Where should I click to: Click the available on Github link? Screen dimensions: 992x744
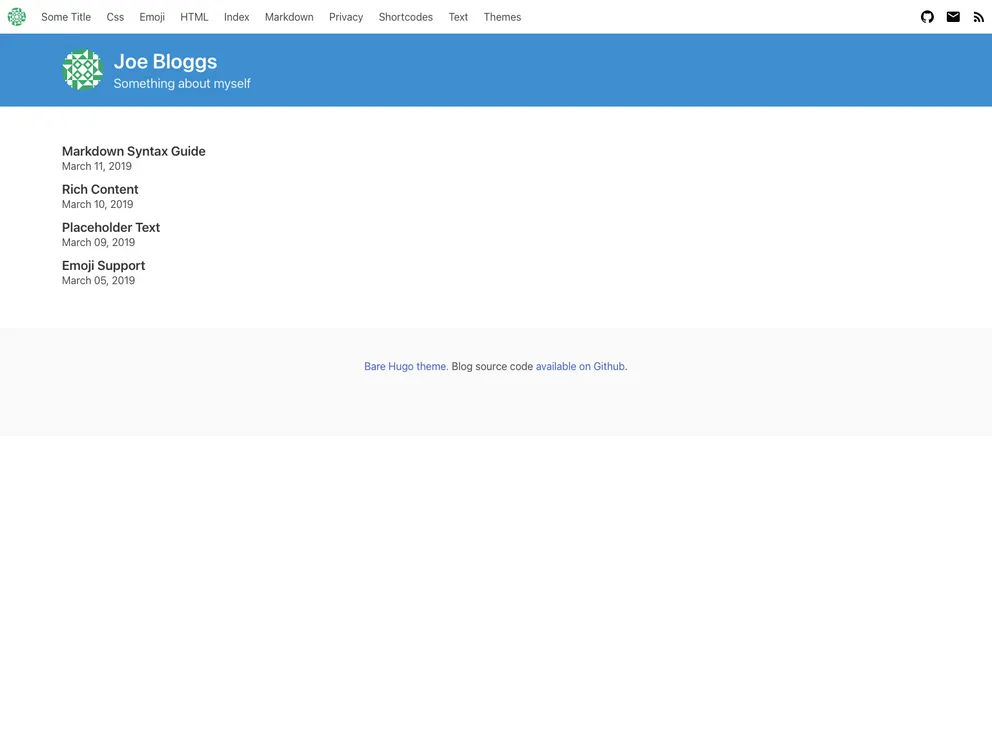(x=580, y=366)
